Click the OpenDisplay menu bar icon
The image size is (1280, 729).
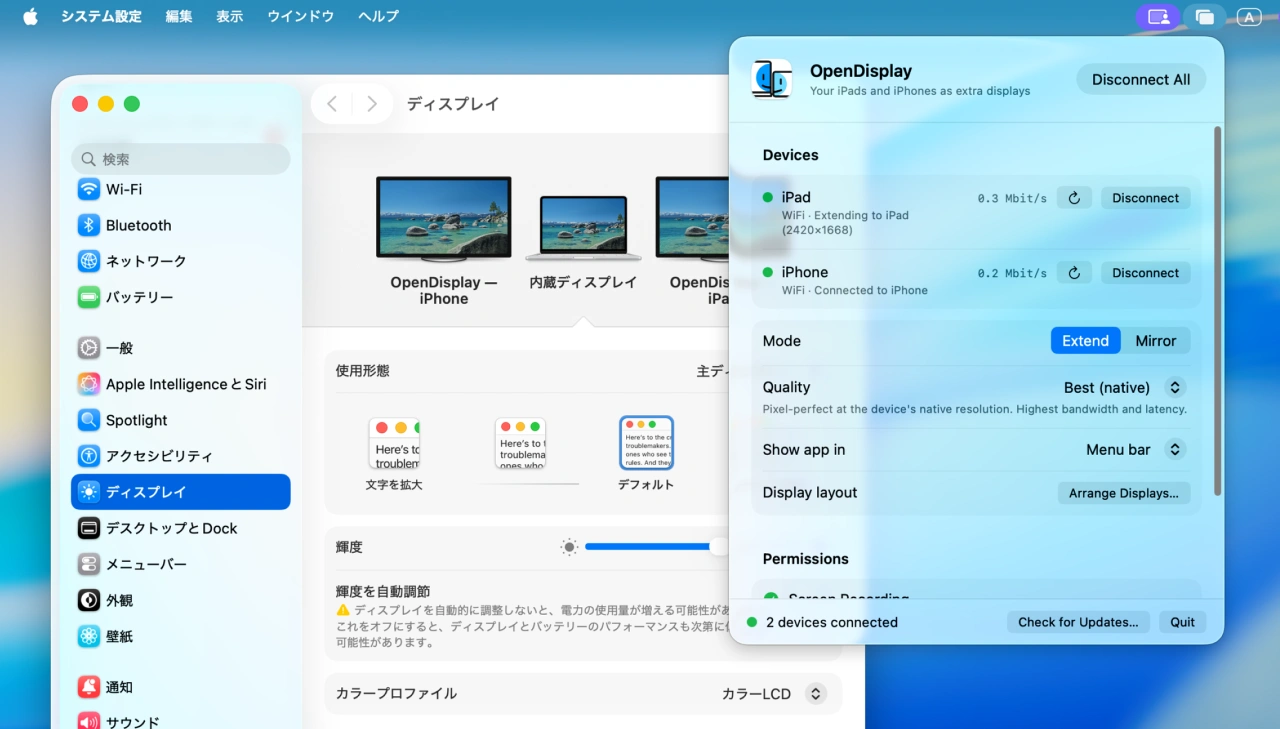[1158, 16]
